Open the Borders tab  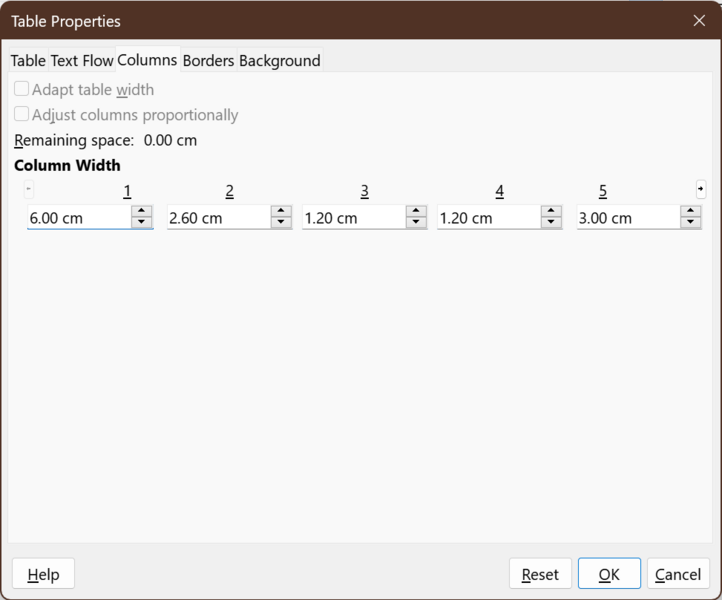point(208,61)
